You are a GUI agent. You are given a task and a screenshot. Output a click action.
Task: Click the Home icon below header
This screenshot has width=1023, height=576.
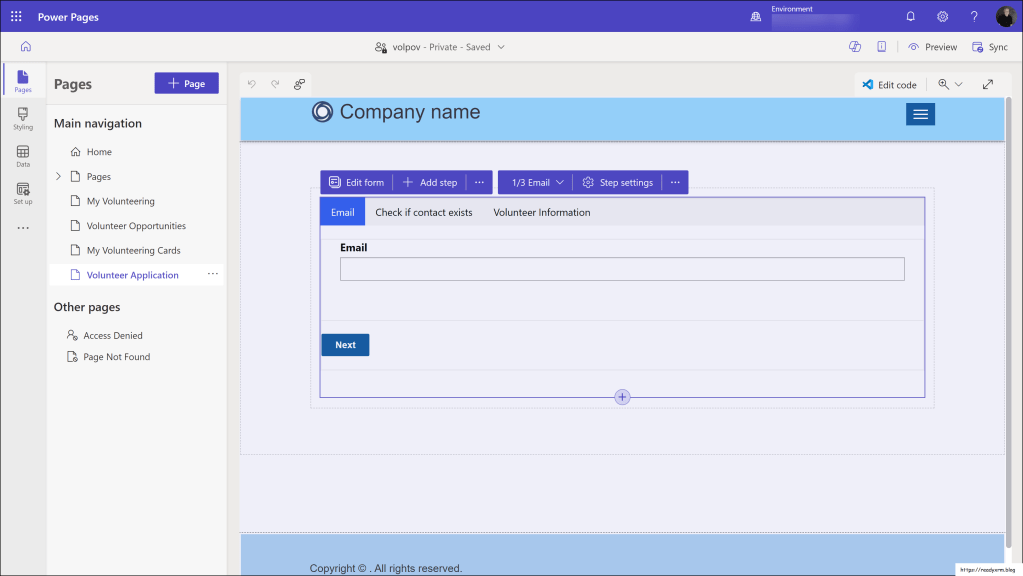coord(25,46)
